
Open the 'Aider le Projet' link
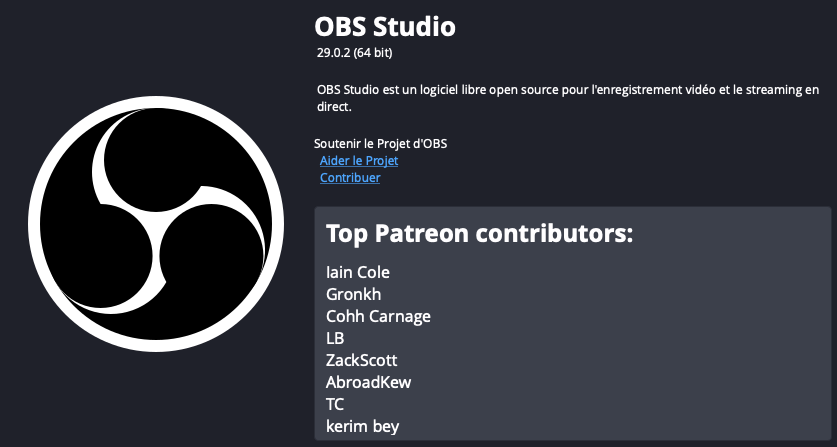359,161
